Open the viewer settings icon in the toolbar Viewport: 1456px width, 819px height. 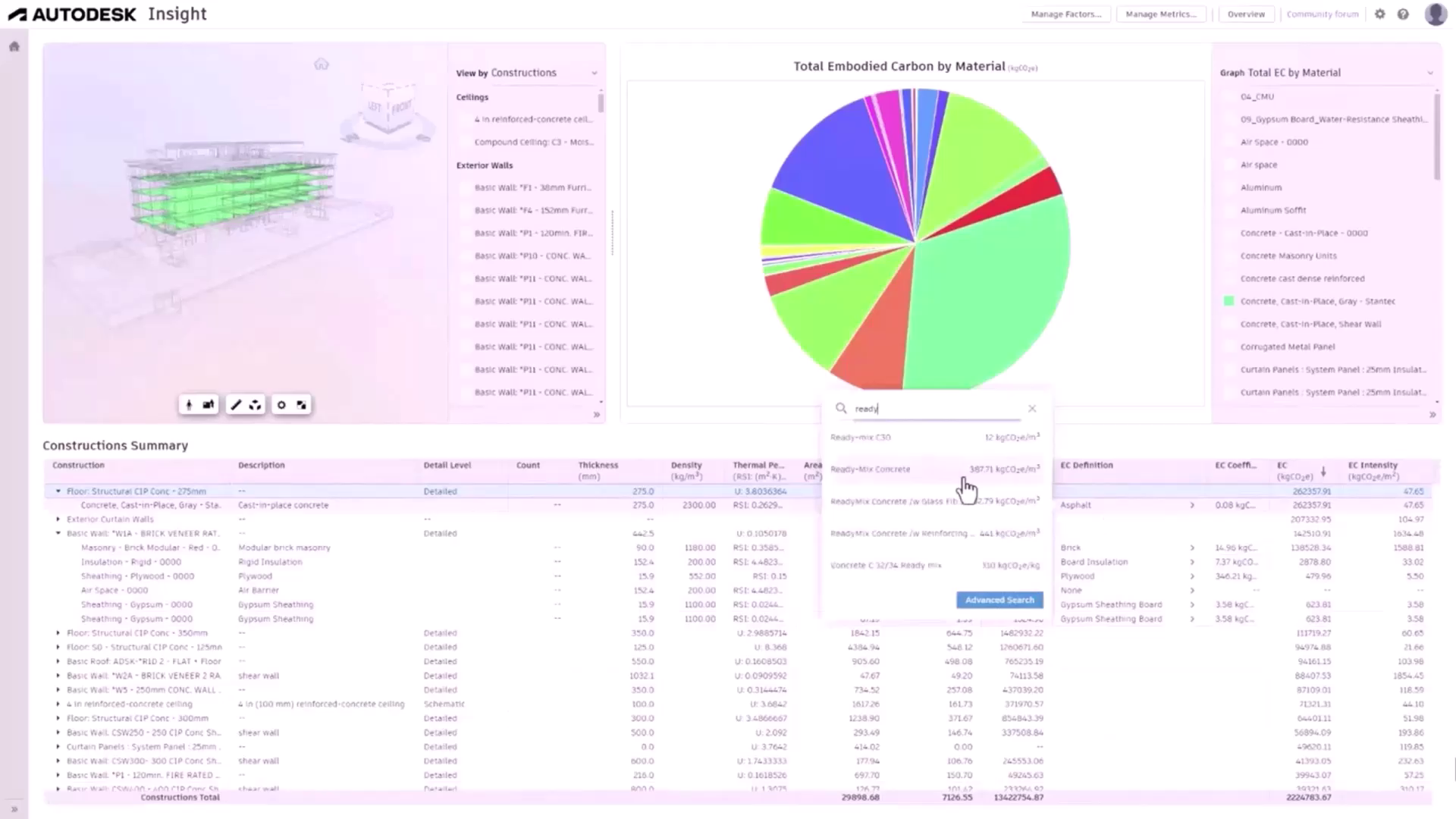point(281,404)
